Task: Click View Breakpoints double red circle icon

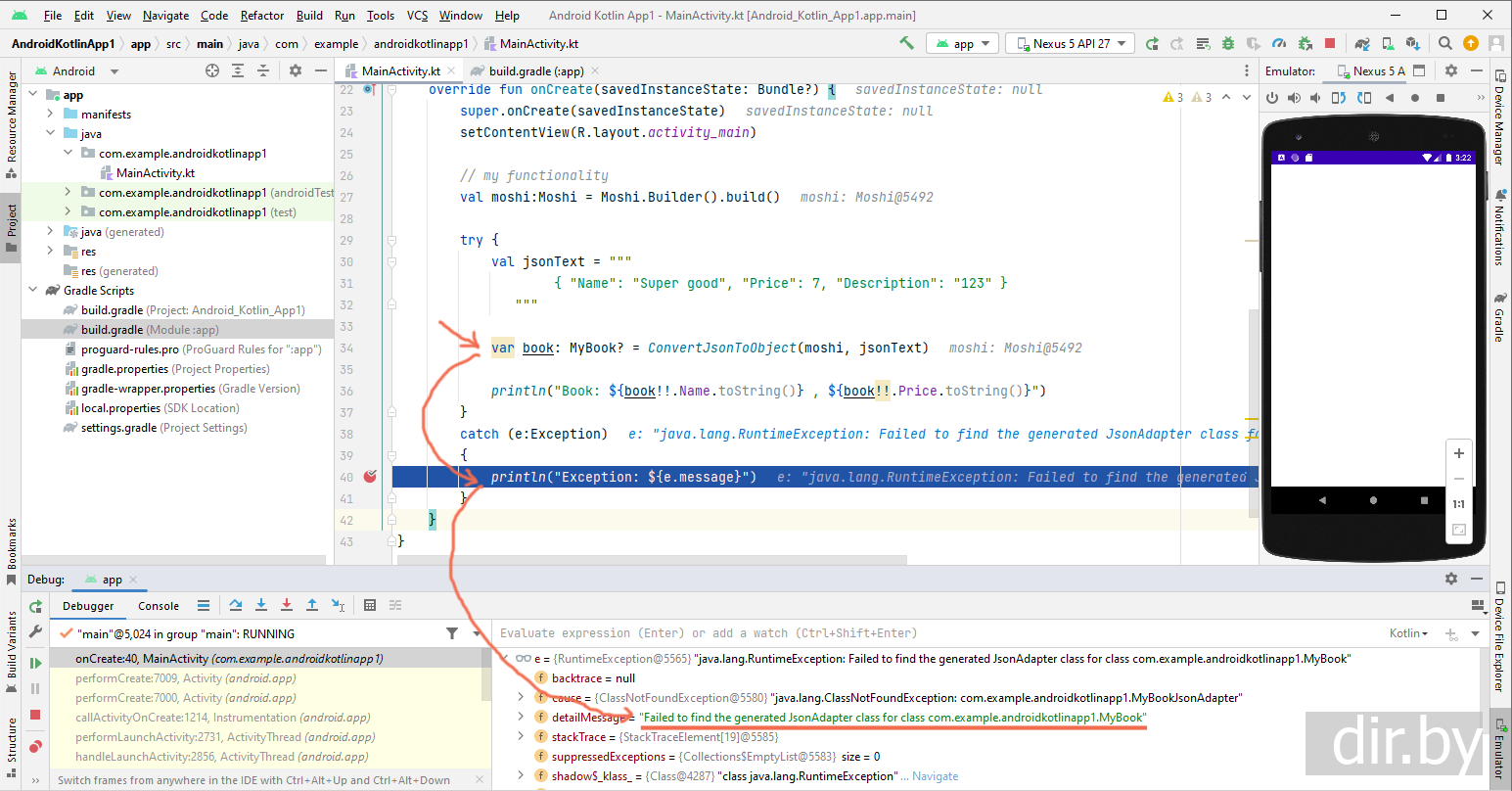Action: pos(36,747)
